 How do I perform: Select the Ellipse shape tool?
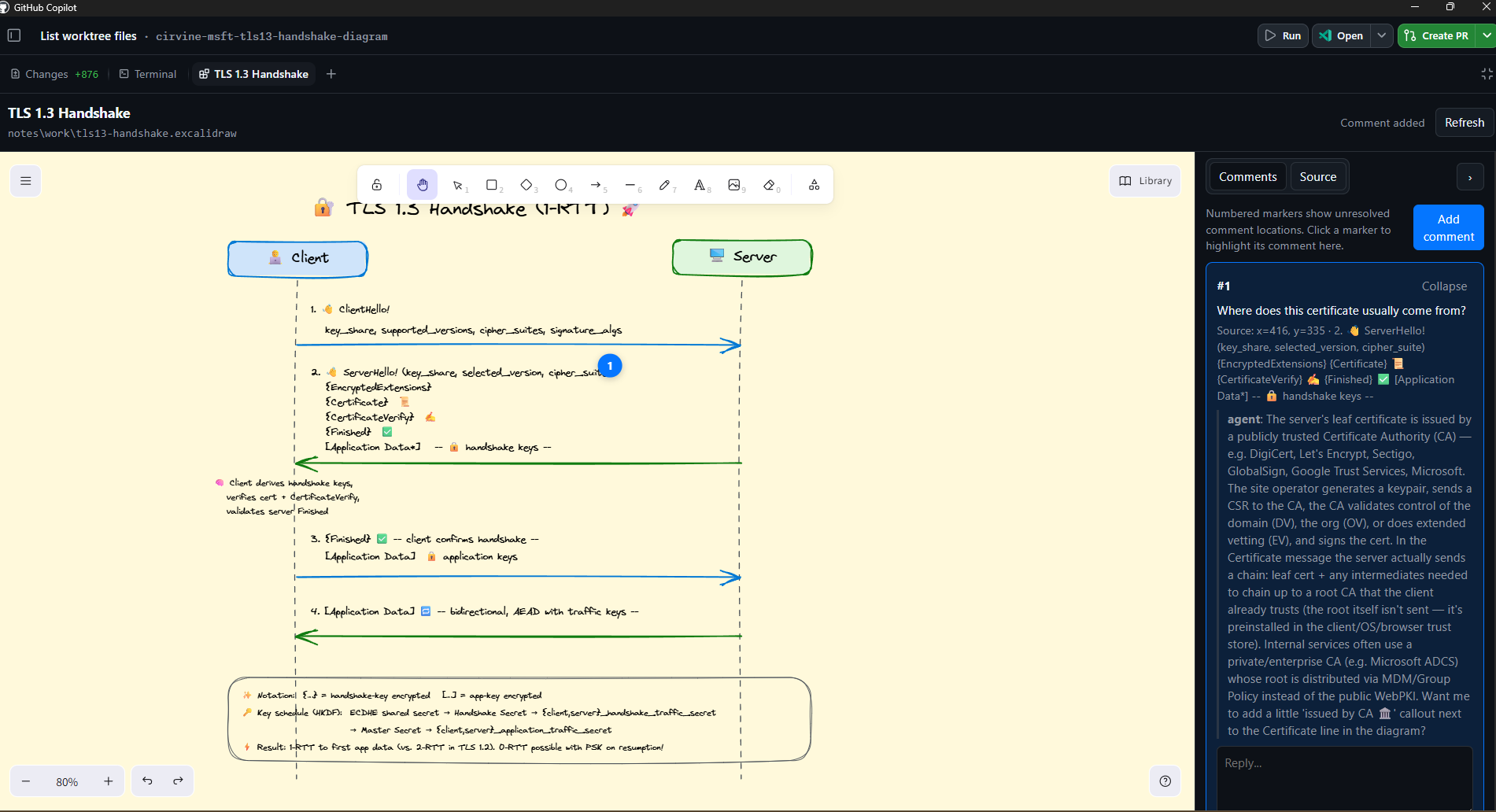point(562,185)
